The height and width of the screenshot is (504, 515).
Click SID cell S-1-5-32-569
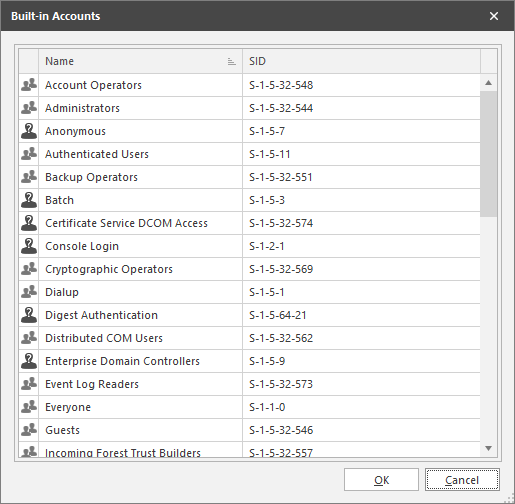pyautogui.click(x=361, y=269)
